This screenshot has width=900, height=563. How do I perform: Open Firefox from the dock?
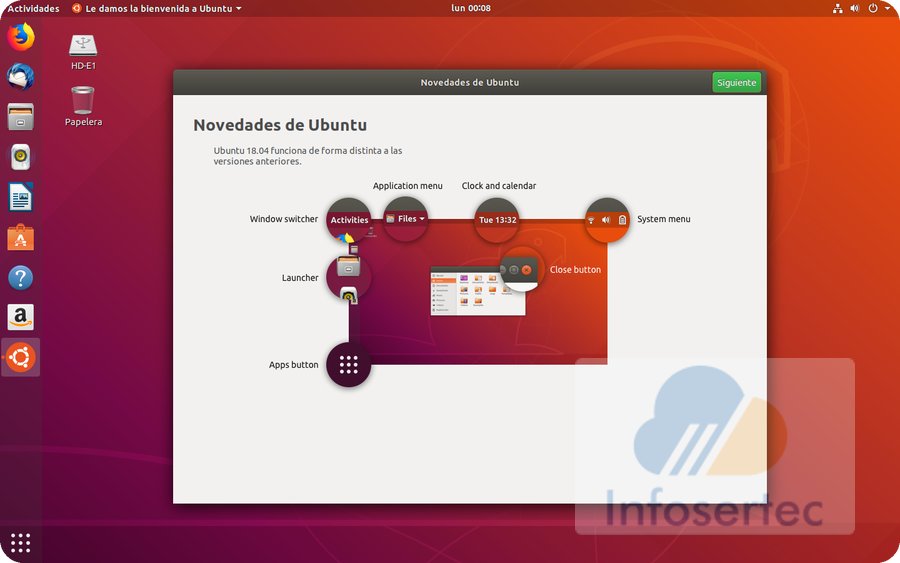(x=20, y=37)
